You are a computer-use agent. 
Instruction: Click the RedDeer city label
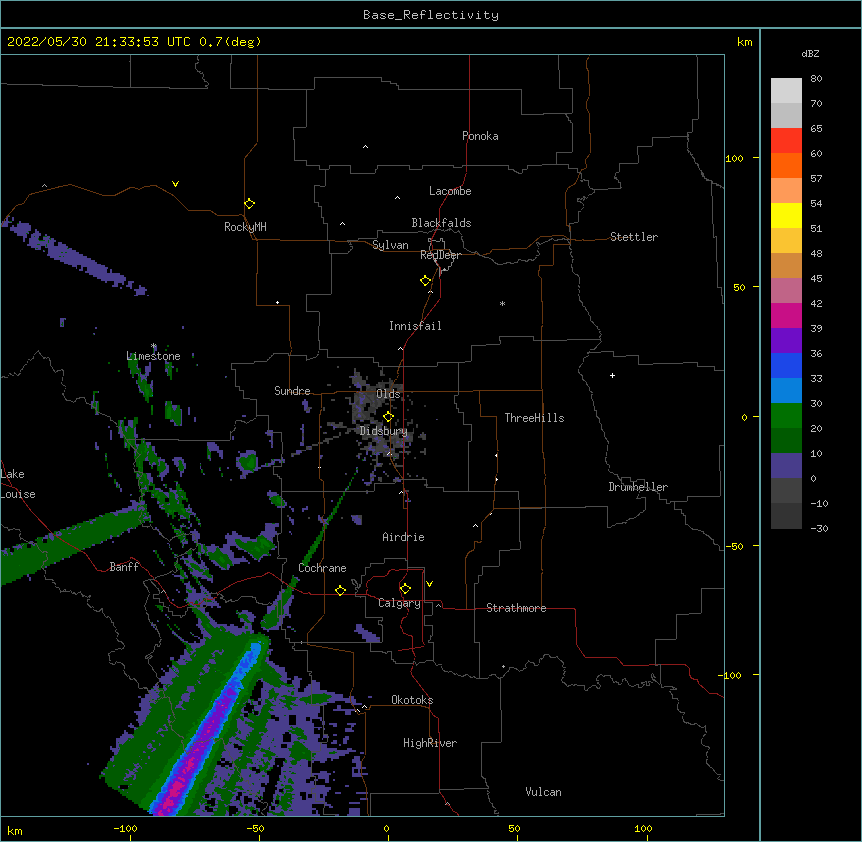coord(440,255)
